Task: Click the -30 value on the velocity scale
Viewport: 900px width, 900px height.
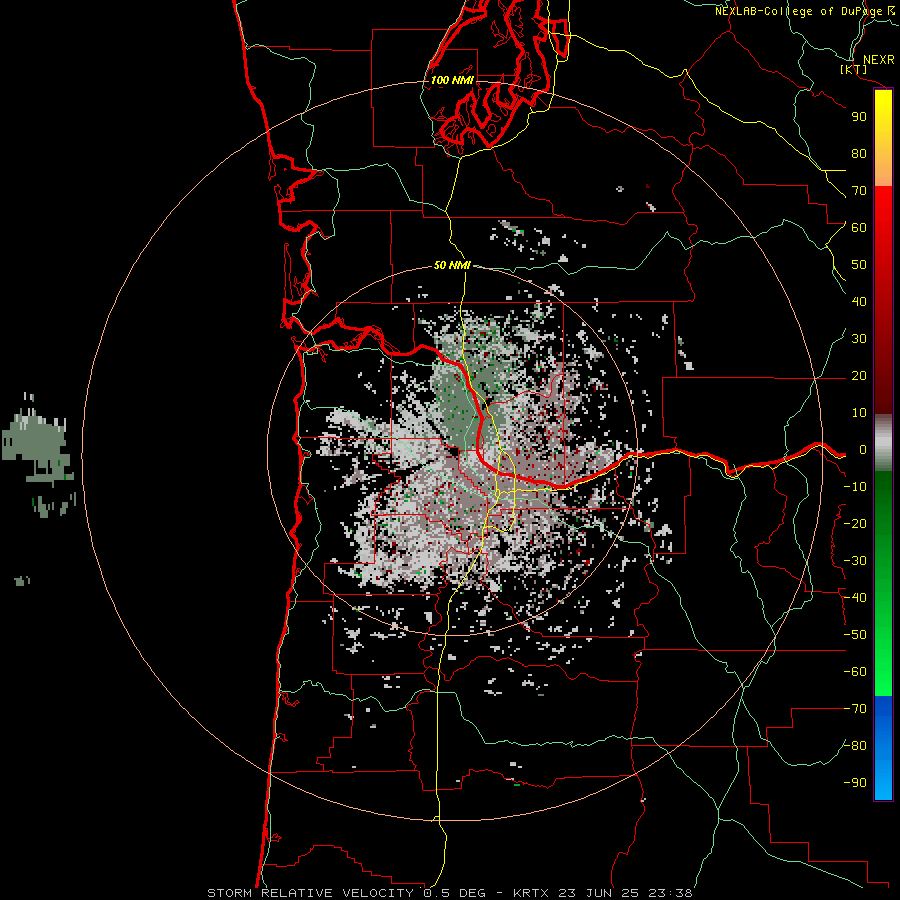Action: [x=855, y=561]
